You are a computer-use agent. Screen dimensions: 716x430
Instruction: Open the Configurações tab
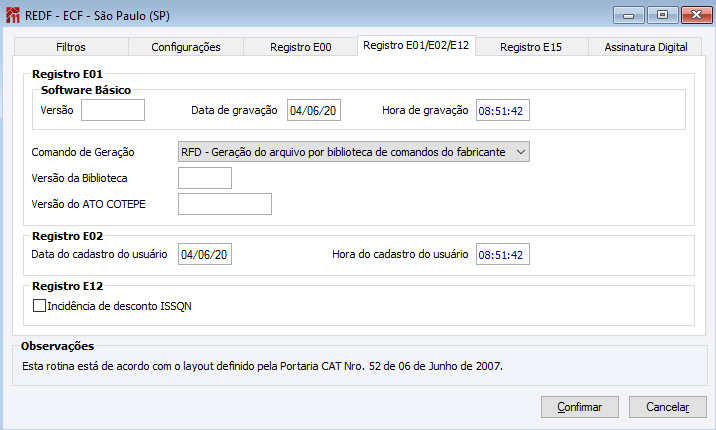(x=185, y=47)
